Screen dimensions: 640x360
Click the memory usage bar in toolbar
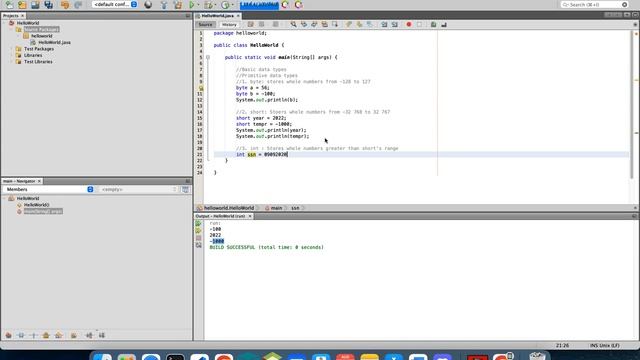[259, 5]
